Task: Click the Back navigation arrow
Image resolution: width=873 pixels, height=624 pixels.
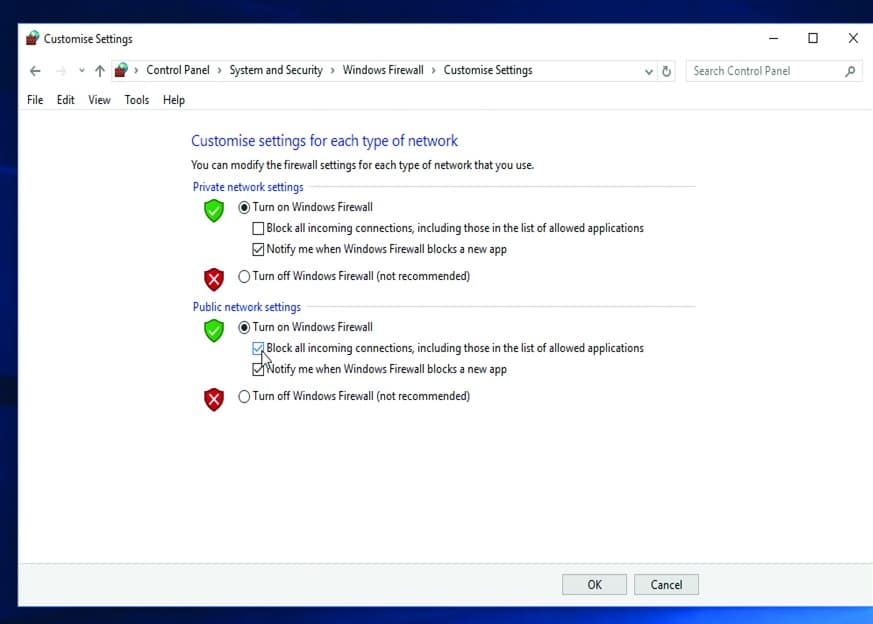Action: [x=35, y=71]
